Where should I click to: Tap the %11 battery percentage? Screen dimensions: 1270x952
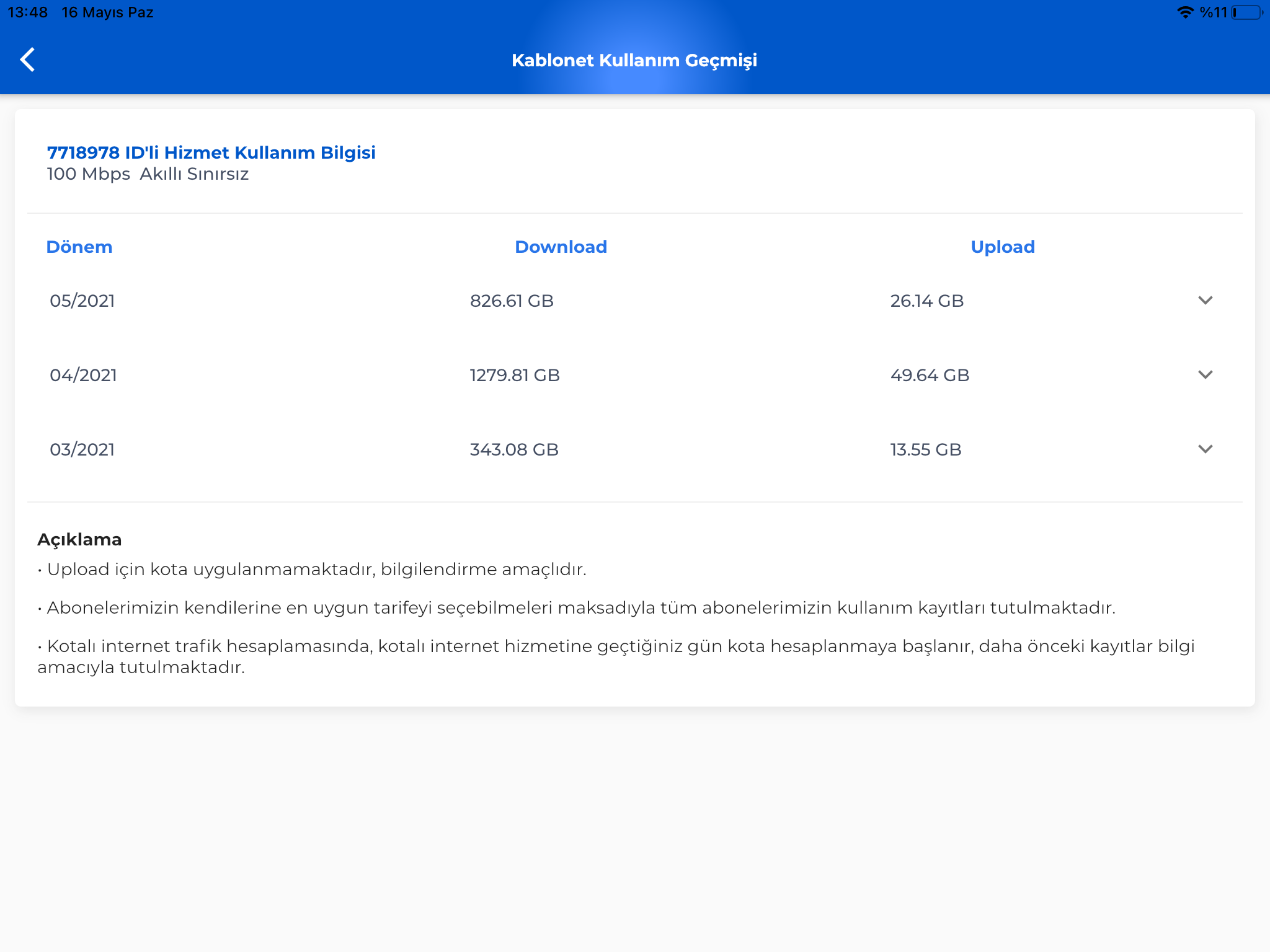coord(1214,12)
